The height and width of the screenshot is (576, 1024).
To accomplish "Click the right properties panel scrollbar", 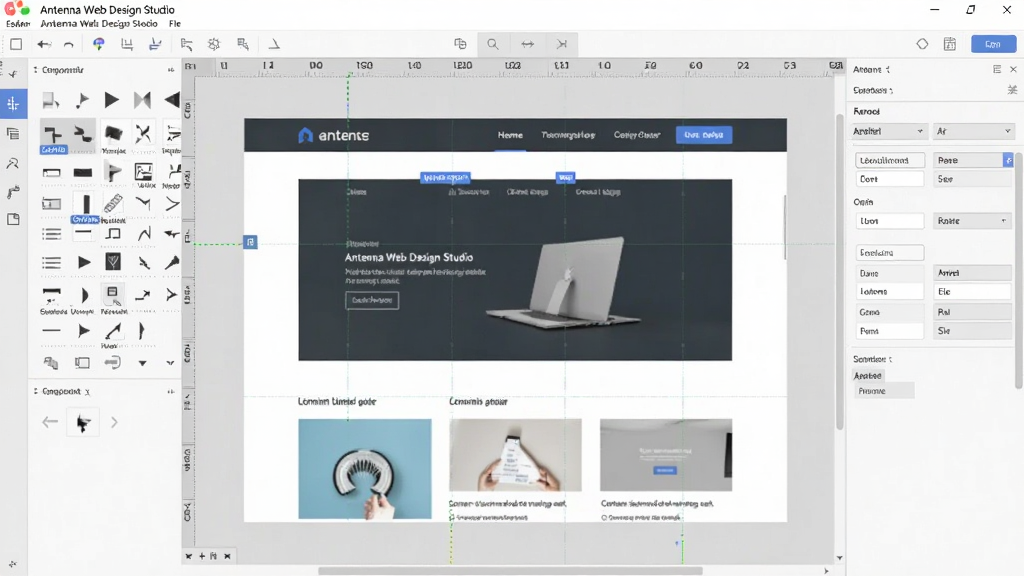I will pyautogui.click(x=1019, y=271).
